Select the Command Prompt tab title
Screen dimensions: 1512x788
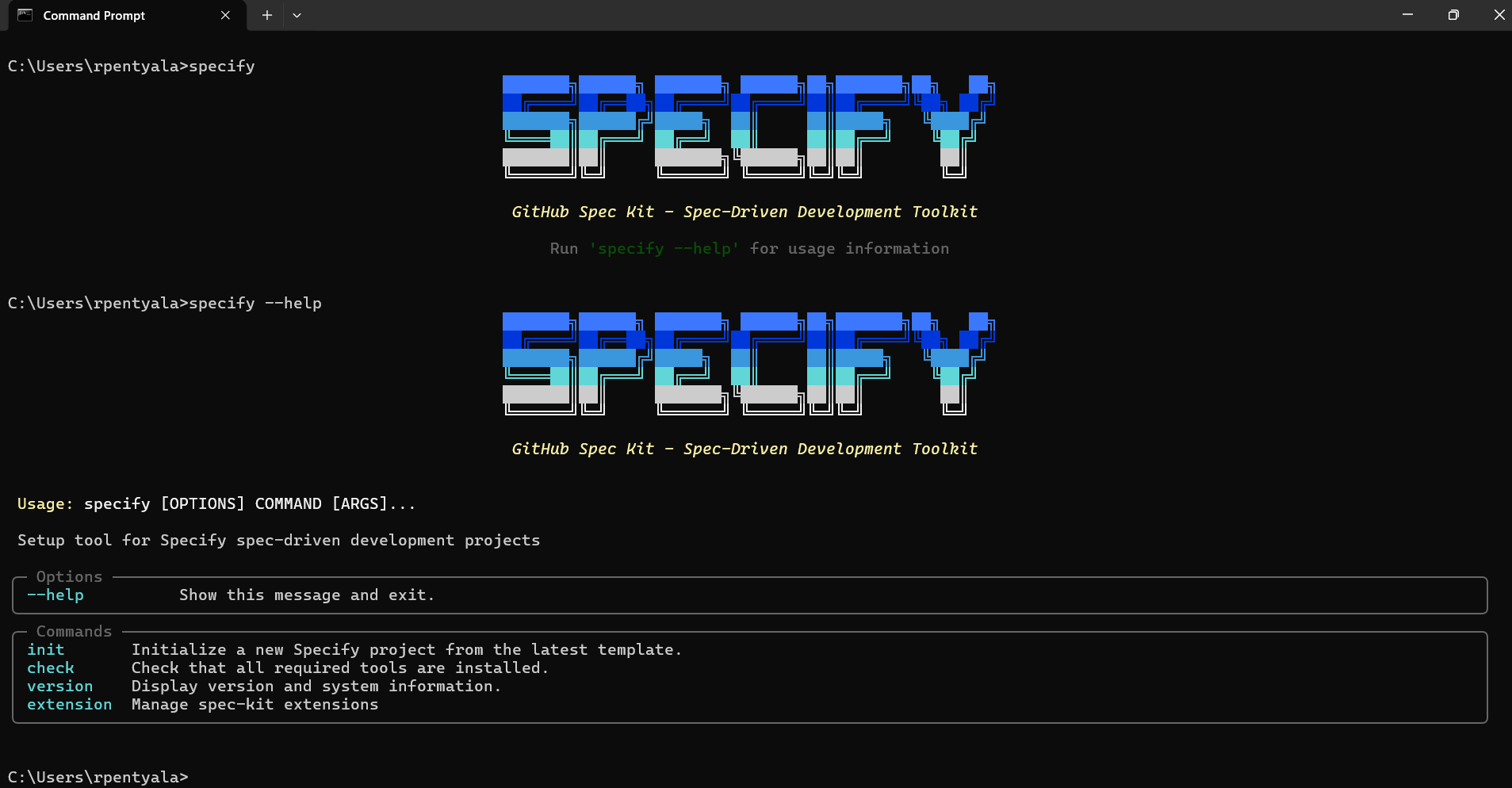coord(94,16)
